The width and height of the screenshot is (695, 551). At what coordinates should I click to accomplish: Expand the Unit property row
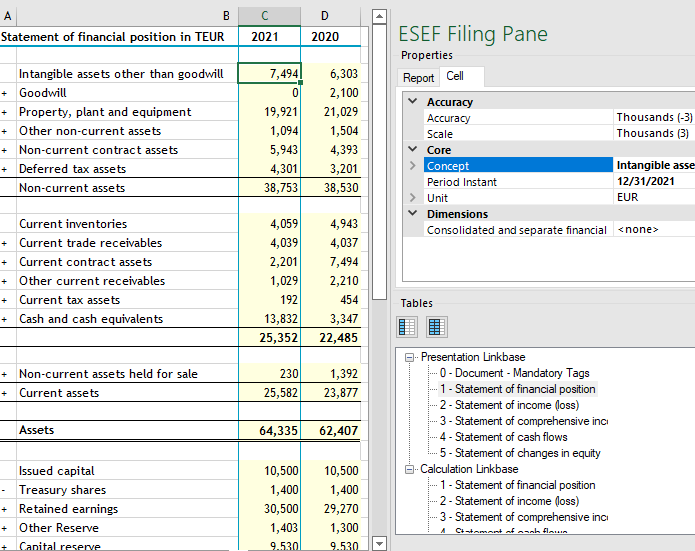coord(413,198)
